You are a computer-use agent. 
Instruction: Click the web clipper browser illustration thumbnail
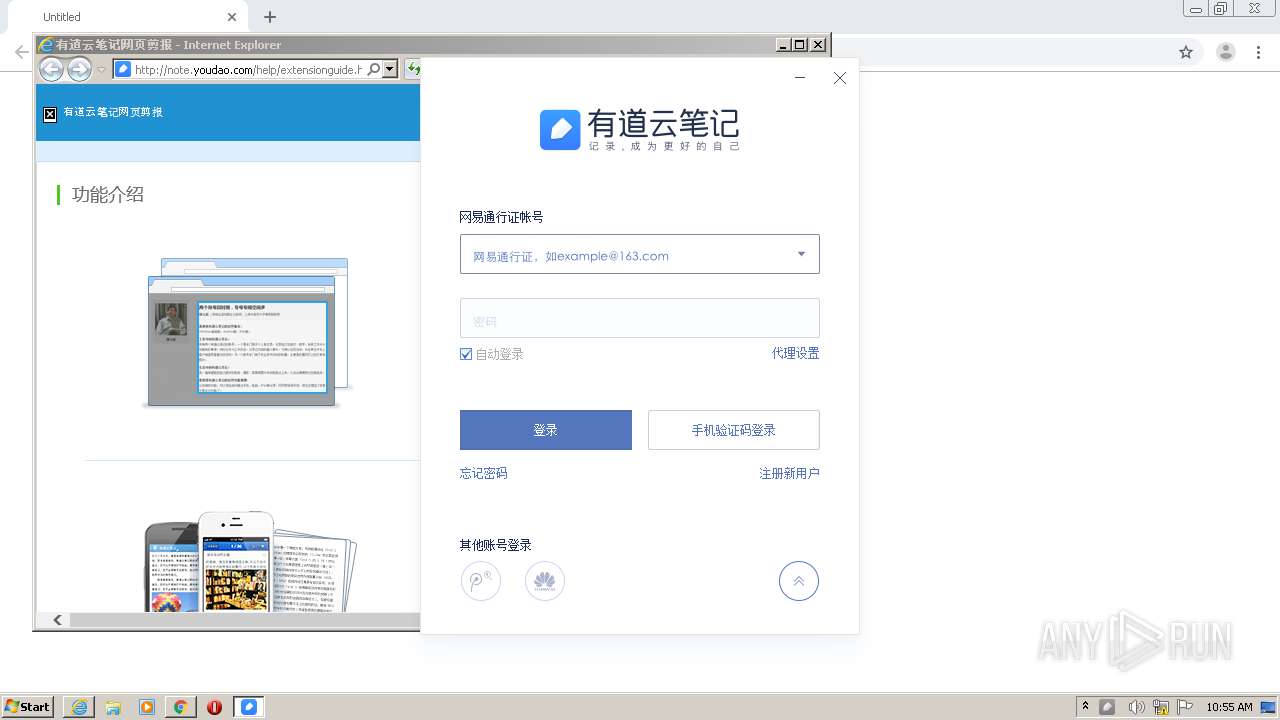click(246, 333)
